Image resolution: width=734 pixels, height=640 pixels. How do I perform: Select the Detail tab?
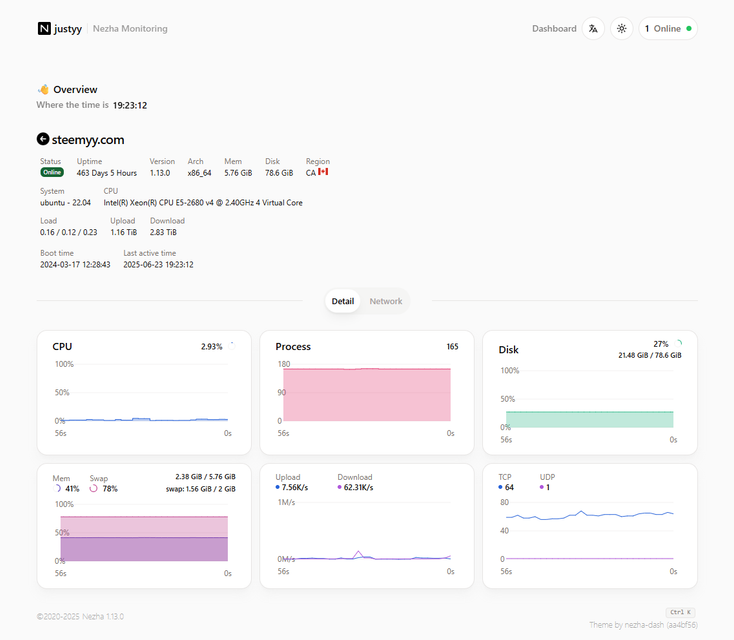(343, 301)
